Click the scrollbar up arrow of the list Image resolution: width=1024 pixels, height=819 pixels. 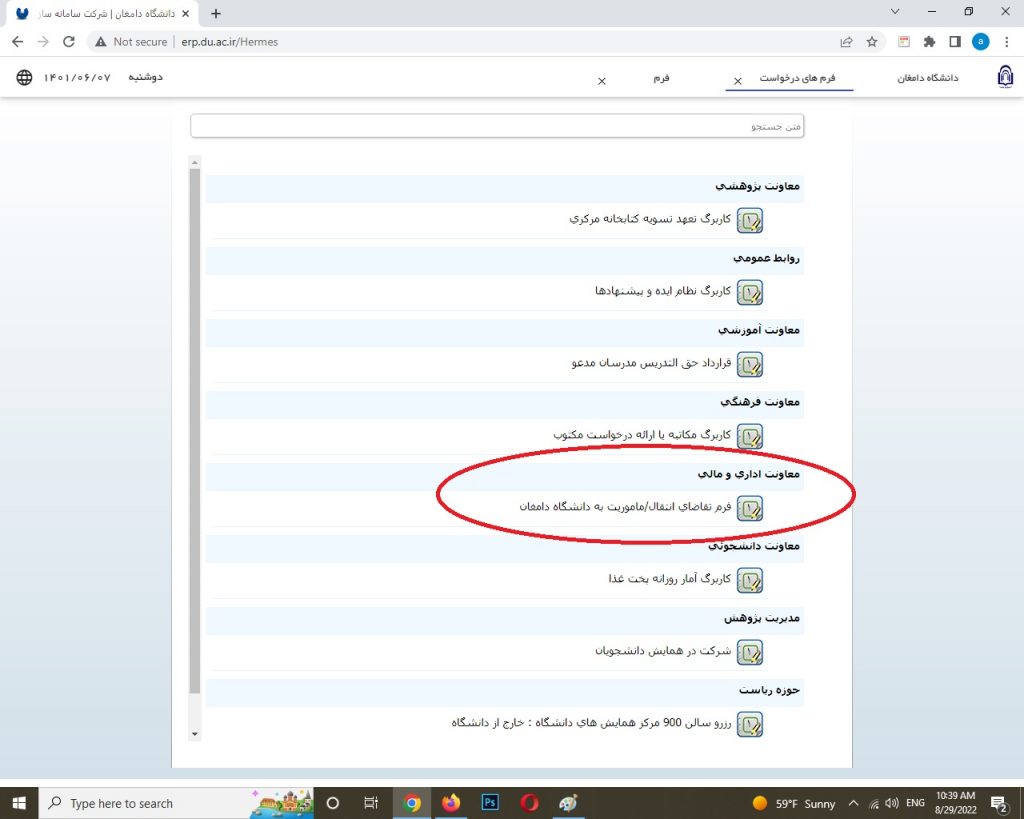click(x=195, y=162)
